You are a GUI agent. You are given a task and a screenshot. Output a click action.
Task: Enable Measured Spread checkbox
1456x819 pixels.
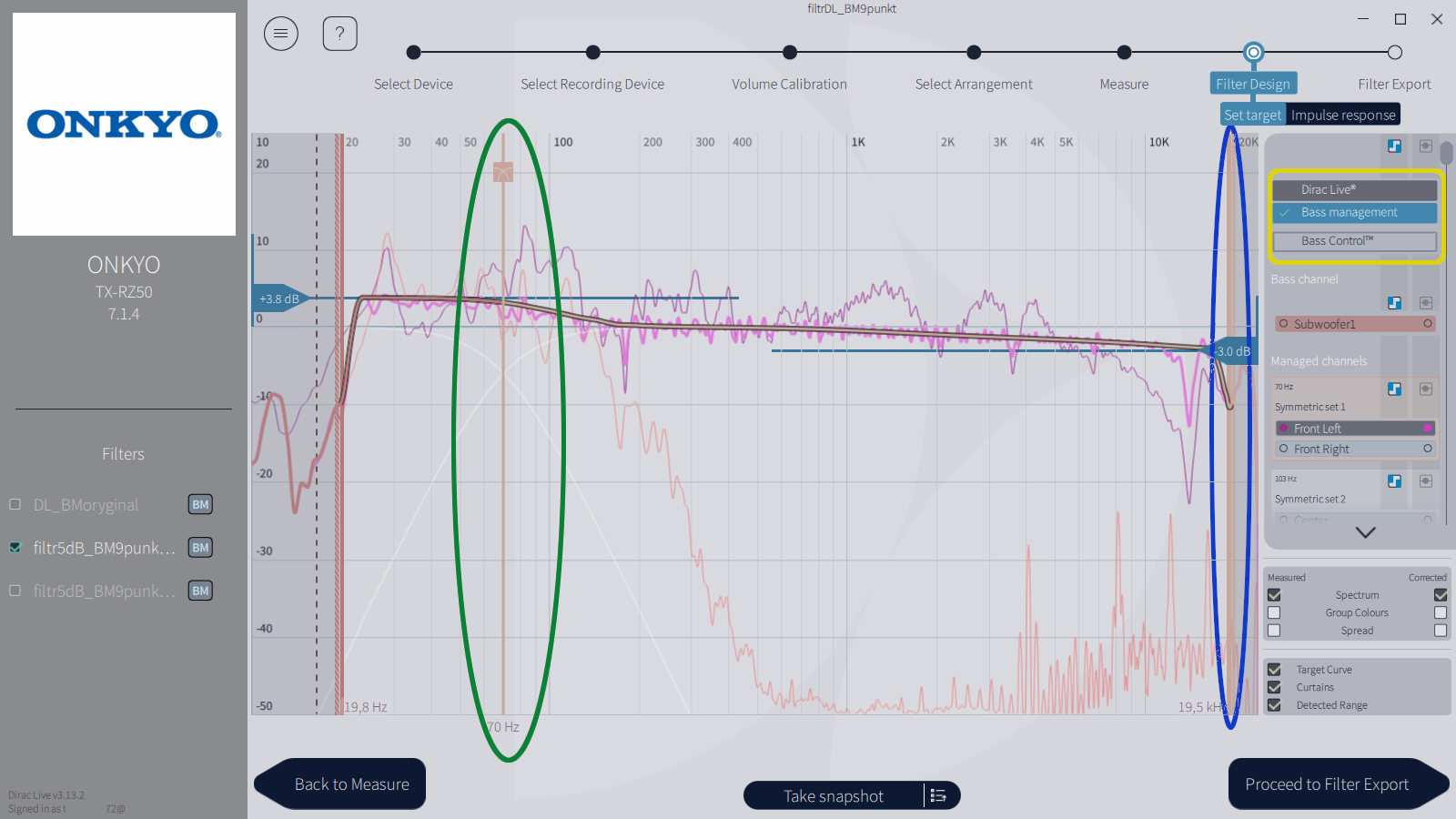pos(1274,631)
